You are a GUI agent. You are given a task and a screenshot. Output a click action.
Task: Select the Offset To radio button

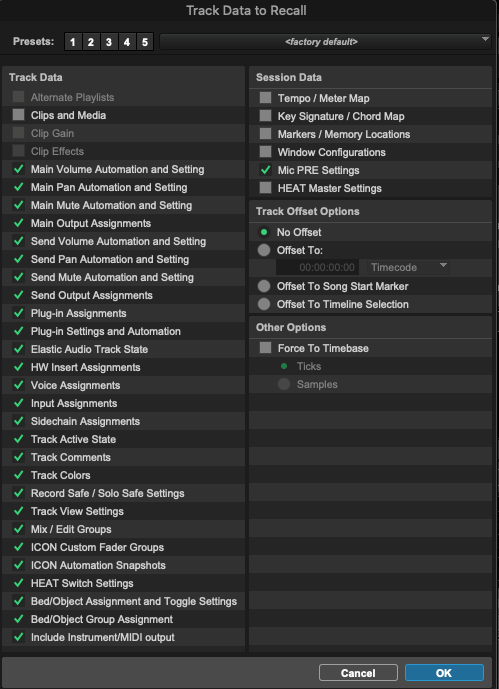[264, 250]
